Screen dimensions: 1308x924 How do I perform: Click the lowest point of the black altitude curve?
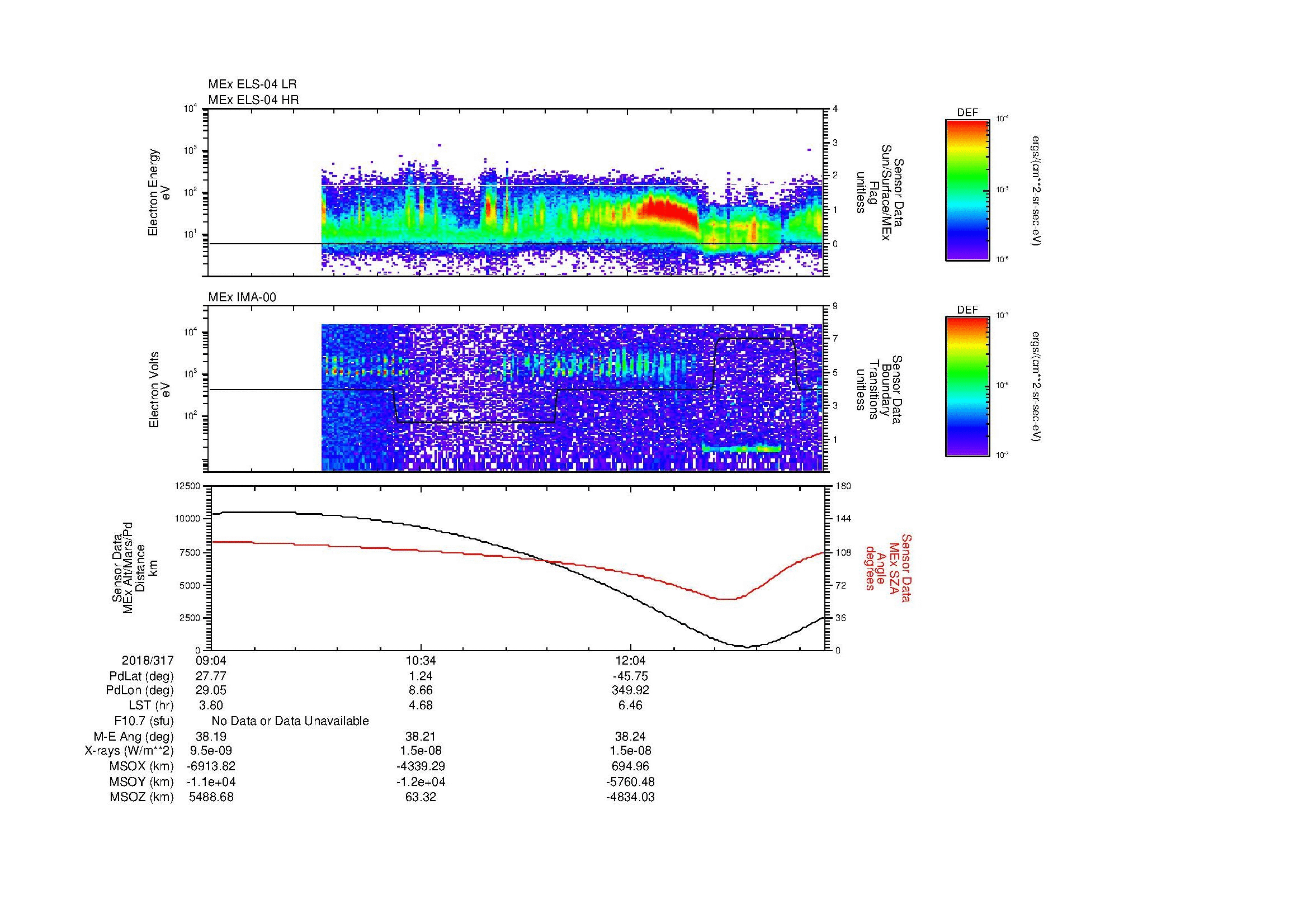tap(747, 647)
